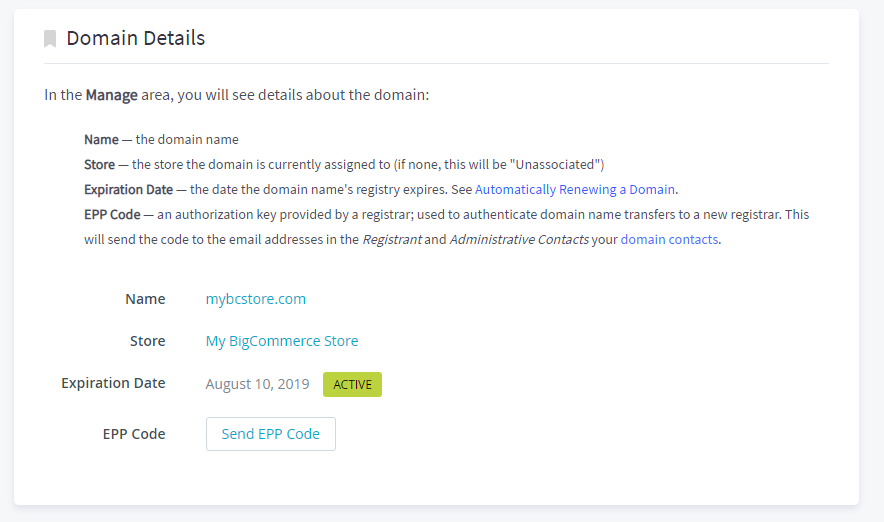
Task: Click the italic Registrant text
Action: point(392,240)
